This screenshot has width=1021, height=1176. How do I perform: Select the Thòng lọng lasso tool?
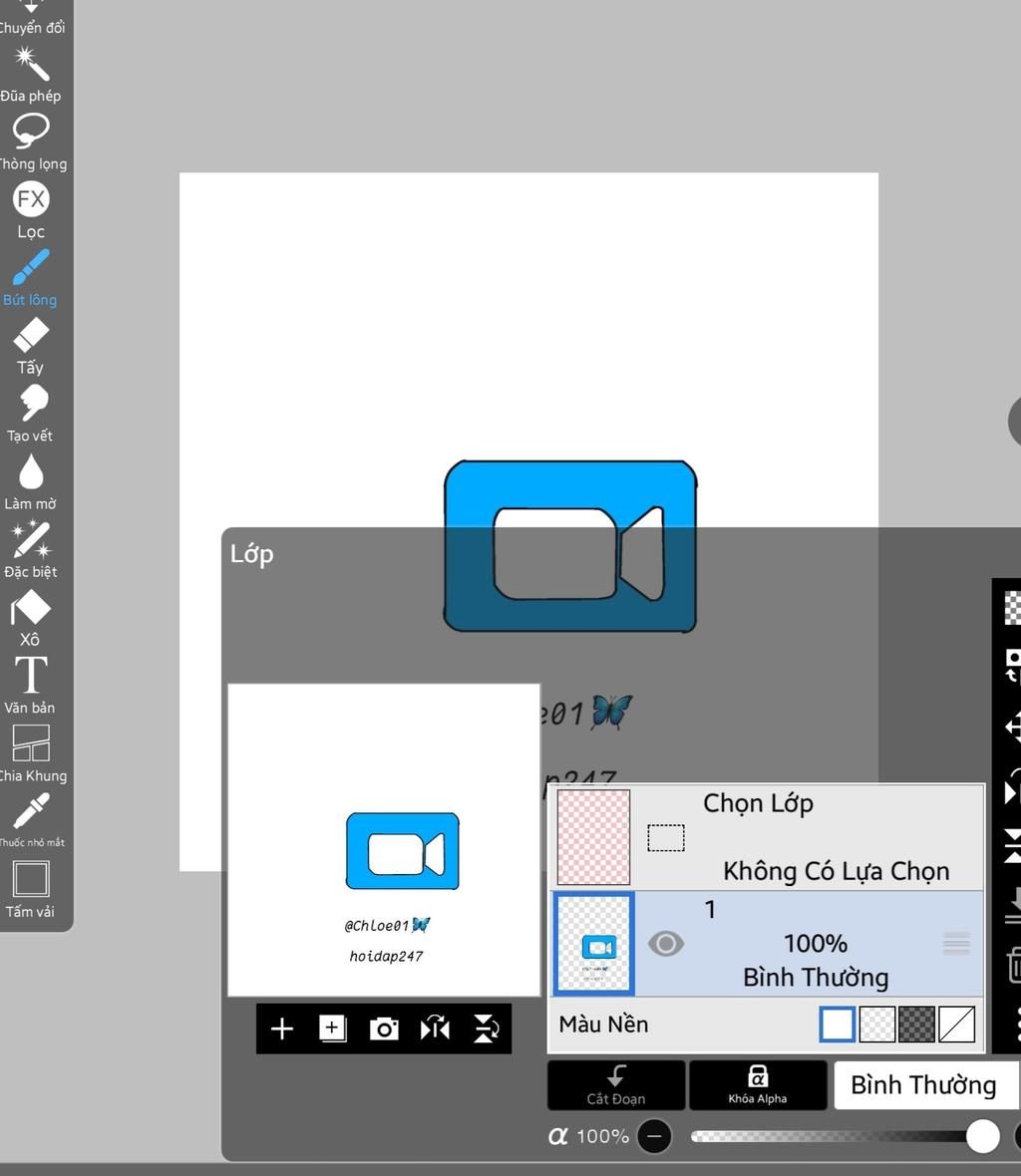[31, 142]
